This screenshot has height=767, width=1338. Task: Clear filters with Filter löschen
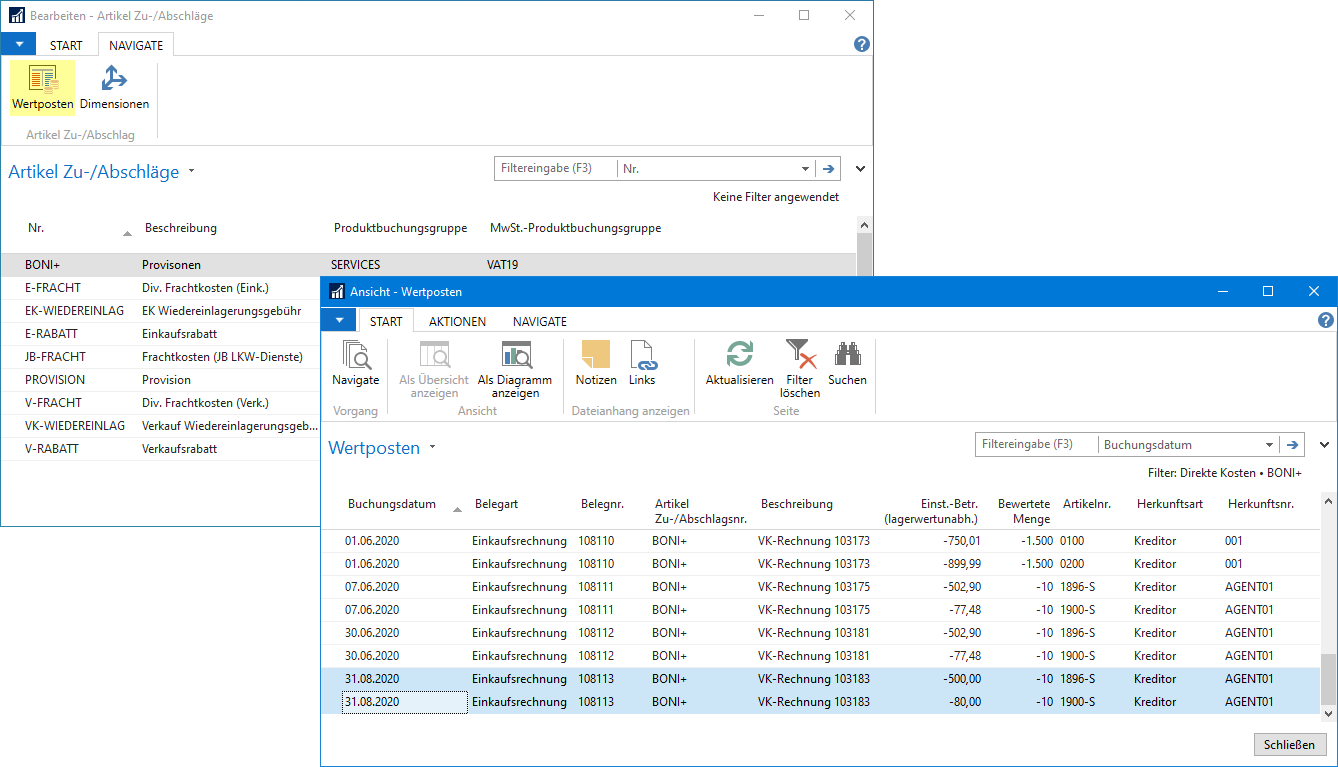pos(799,370)
